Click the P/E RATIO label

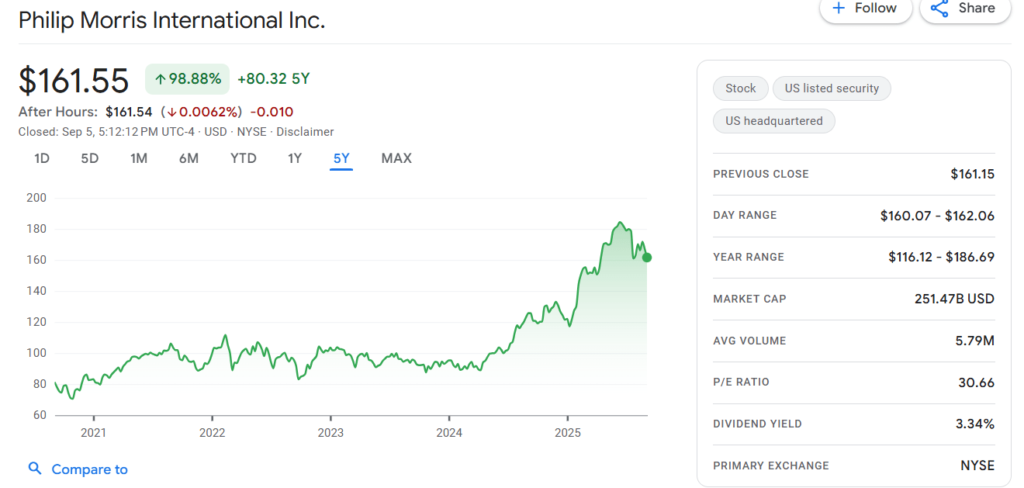(741, 382)
